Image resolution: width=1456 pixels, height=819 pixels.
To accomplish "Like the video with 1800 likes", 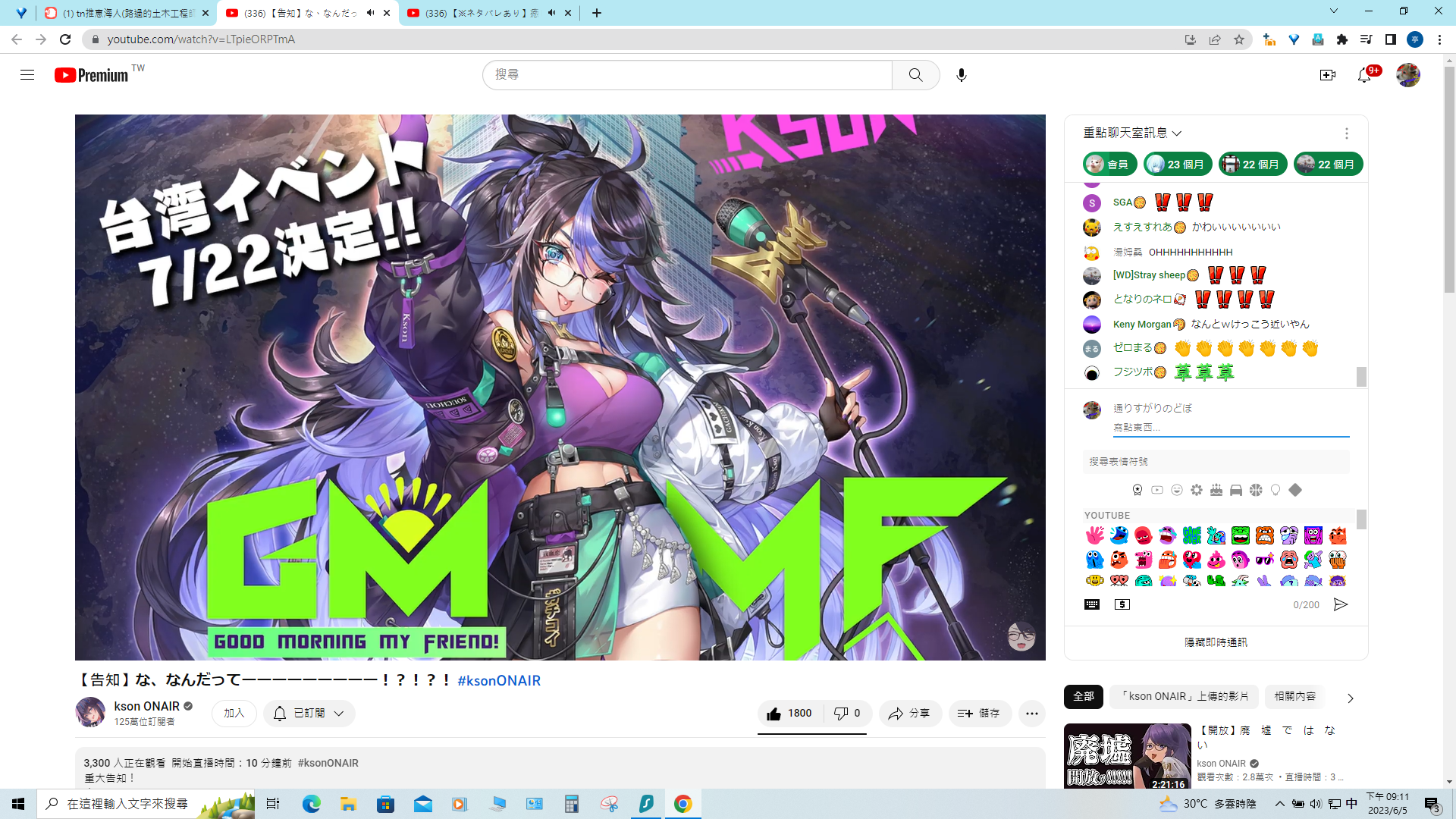I will 789,714.
